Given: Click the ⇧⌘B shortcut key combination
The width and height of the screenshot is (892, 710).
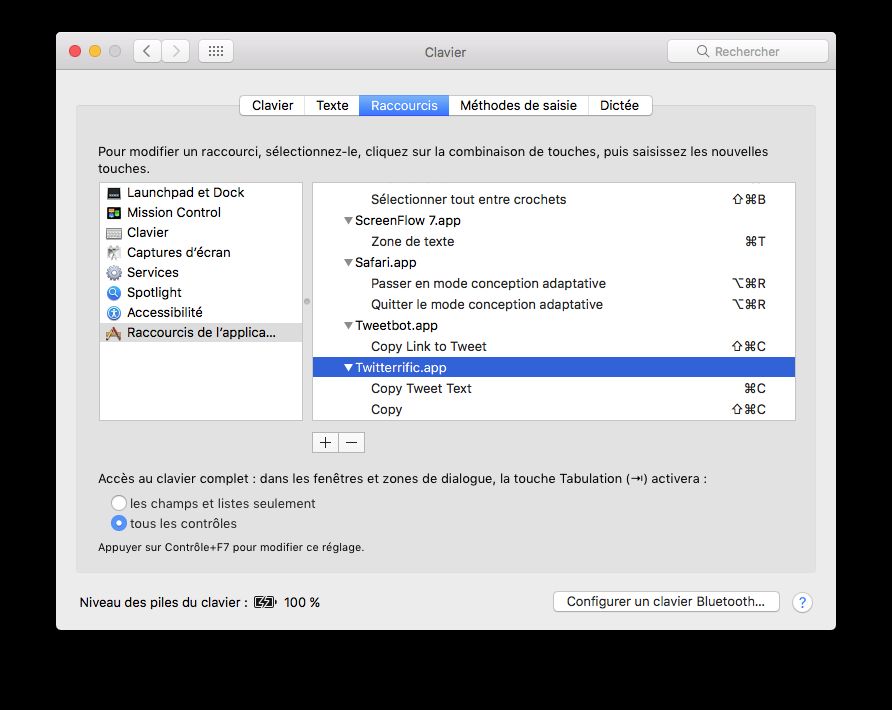Looking at the screenshot, I should coord(749,200).
